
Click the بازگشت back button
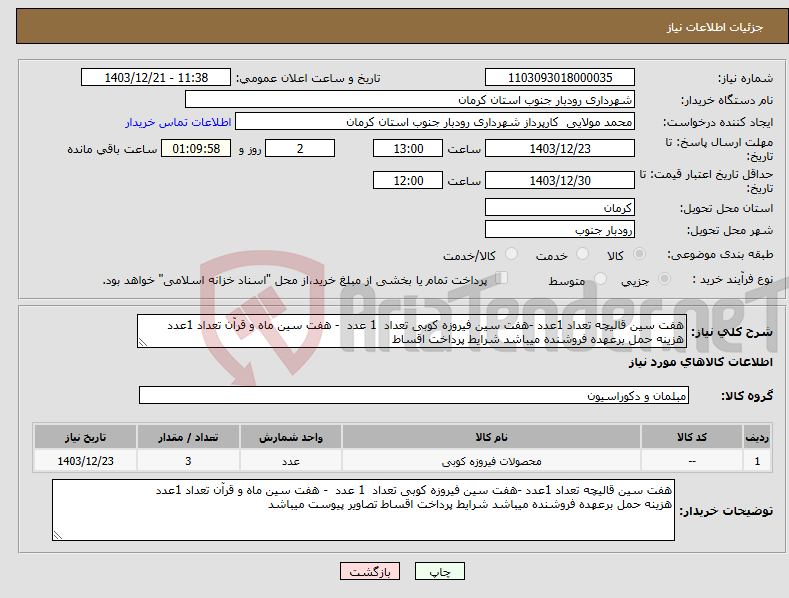(370, 571)
